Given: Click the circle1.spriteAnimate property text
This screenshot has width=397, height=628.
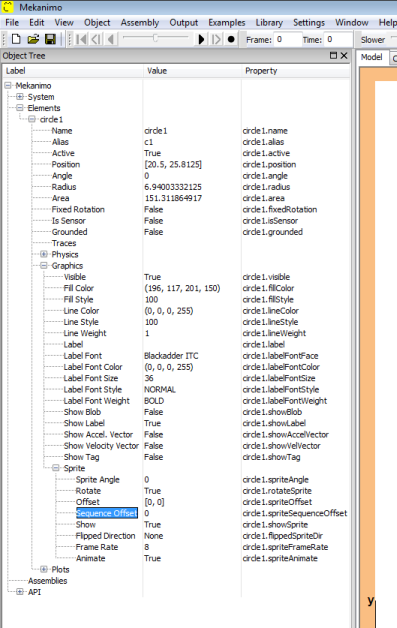Looking at the screenshot, I should 280,558.
